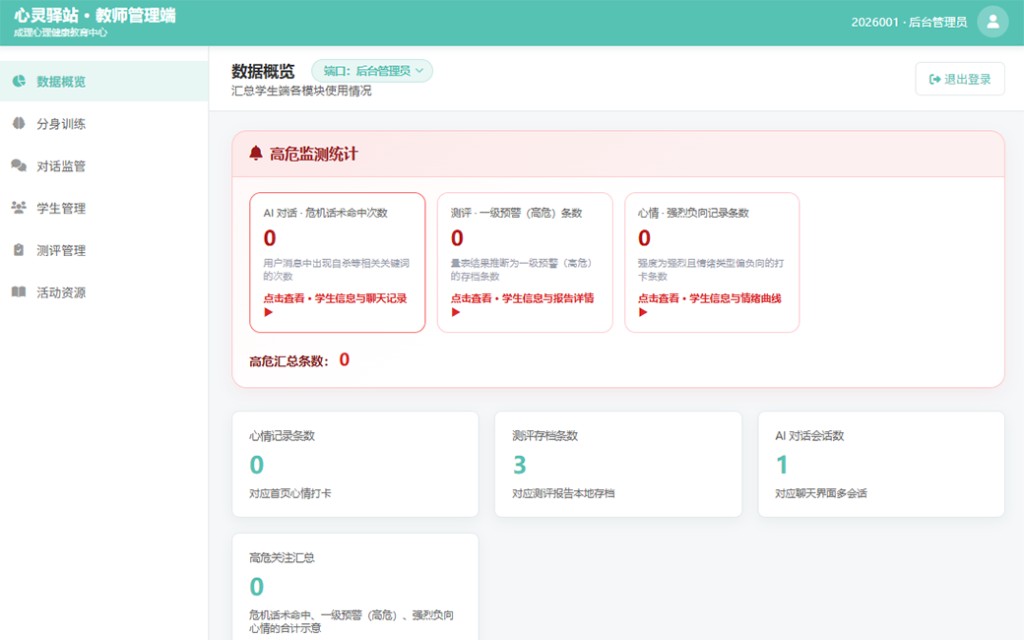Click the 汇总学生端各模块使用情况 subtitle
The image size is (1024, 640).
pos(301,91)
